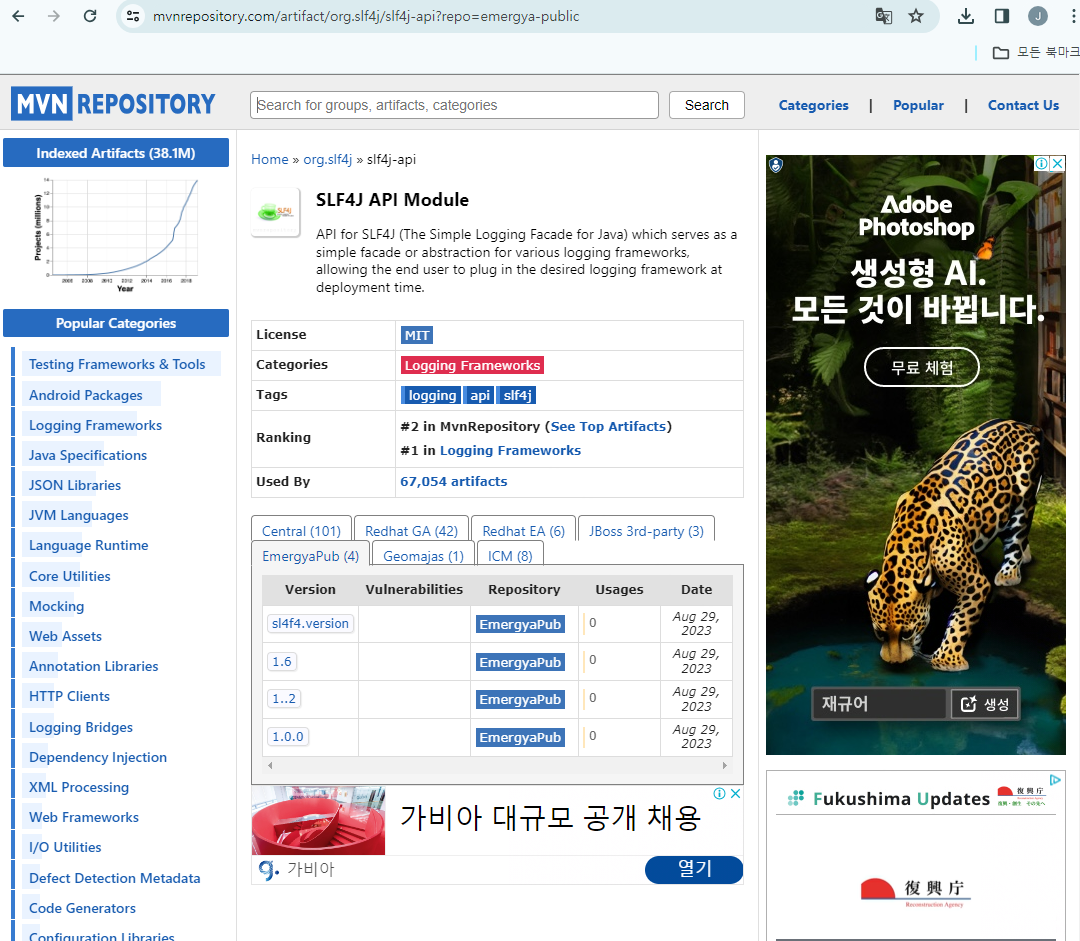Open version 1.6
The height and width of the screenshot is (941, 1080).
pos(282,661)
